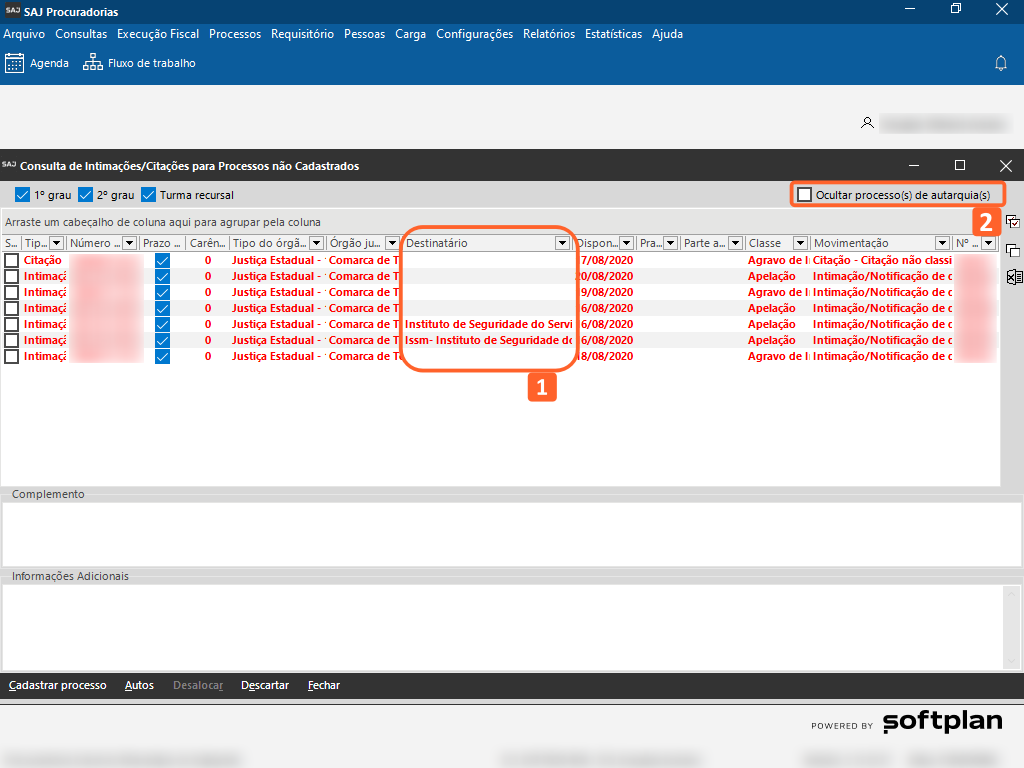This screenshot has width=1024, height=768.
Task: Click the Descartar button
Action: tap(265, 685)
